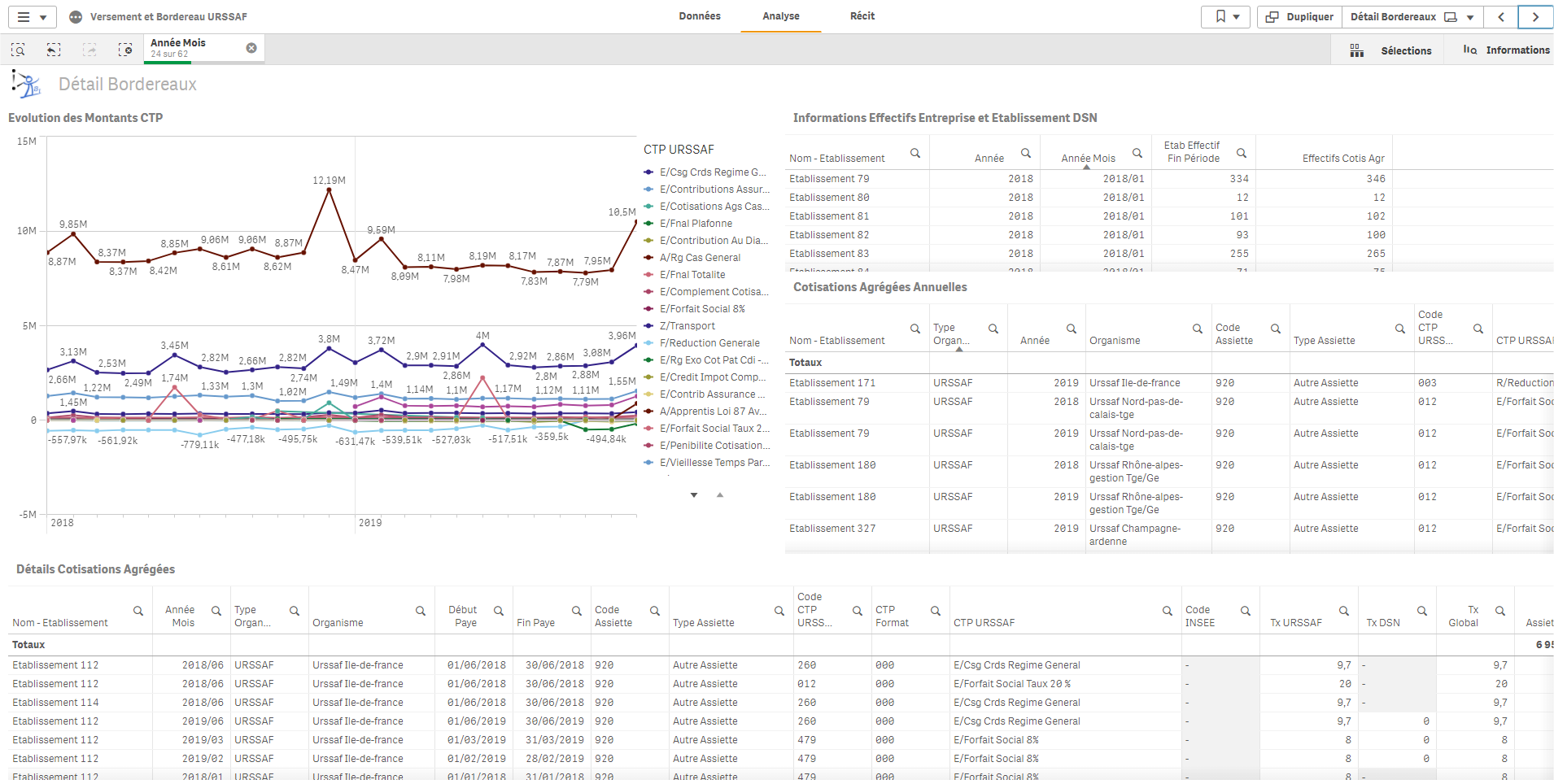Go to the next sheet arrow
This screenshot has height=784, width=1554.
click(x=1535, y=17)
